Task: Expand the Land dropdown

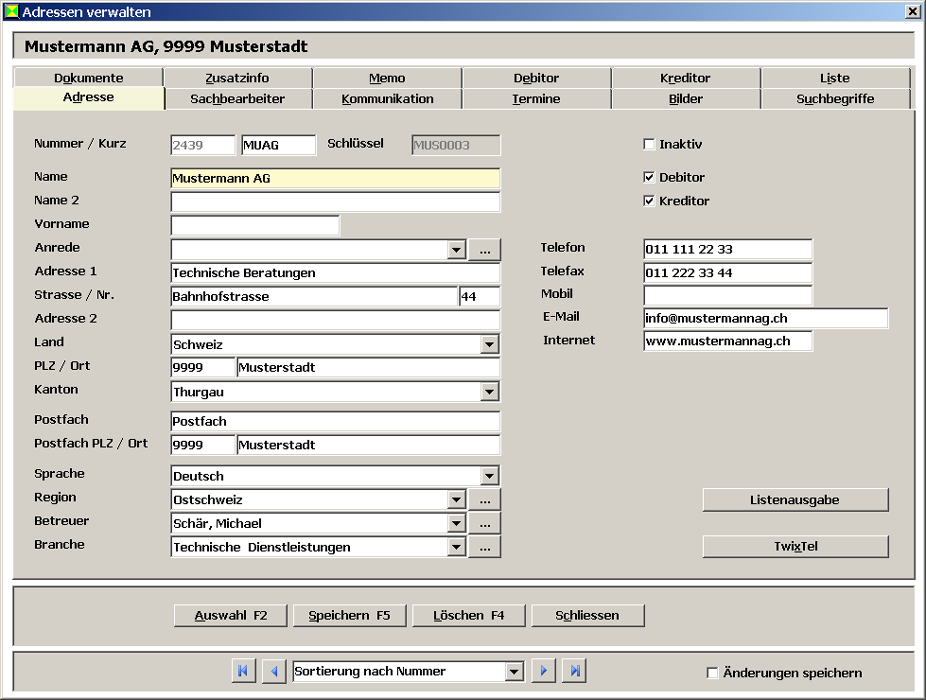Action: click(489, 345)
